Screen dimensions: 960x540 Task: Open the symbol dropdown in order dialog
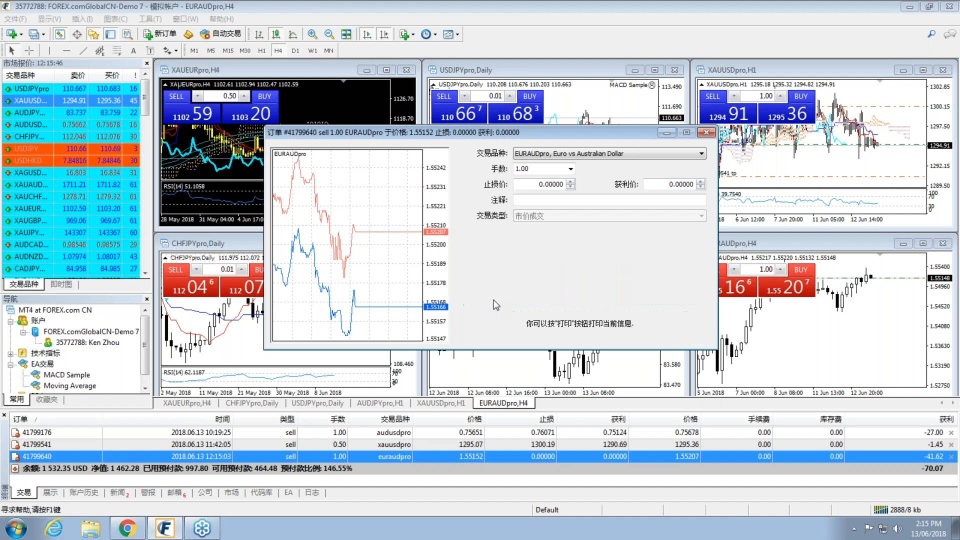(701, 154)
